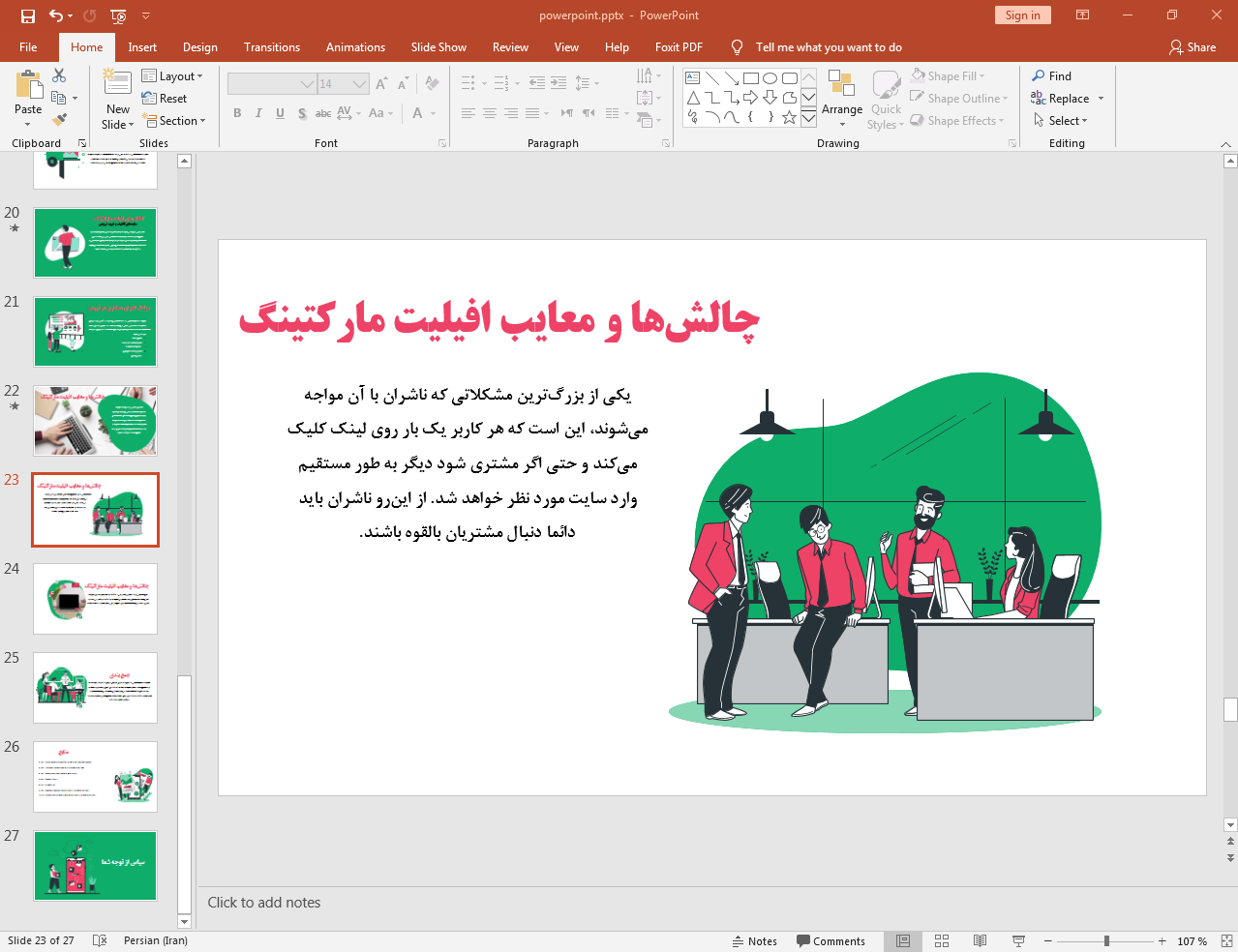Toggle Strikethrough formatting
Screen dimensions: 1238x952
pyautogui.click(x=323, y=113)
